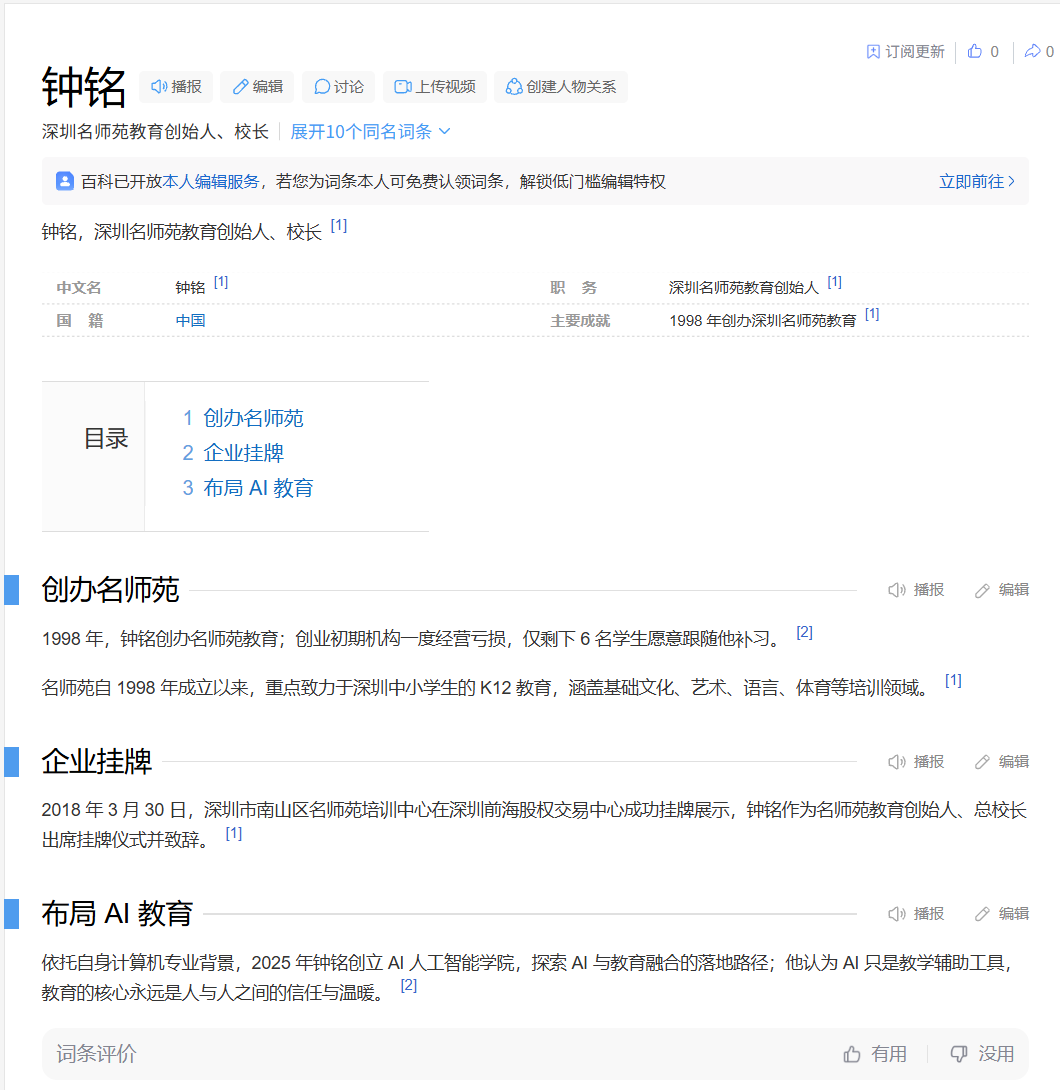The width and height of the screenshot is (1060, 1090).
Task: Play 播报 for the 创办名师苑 section
Action: point(916,590)
